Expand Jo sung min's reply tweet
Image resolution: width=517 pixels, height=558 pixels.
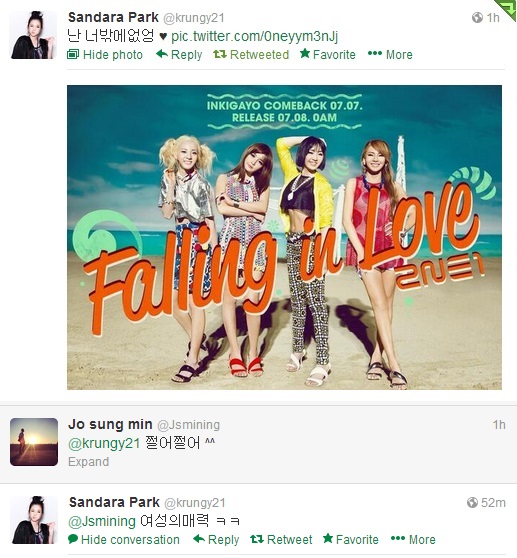89,462
